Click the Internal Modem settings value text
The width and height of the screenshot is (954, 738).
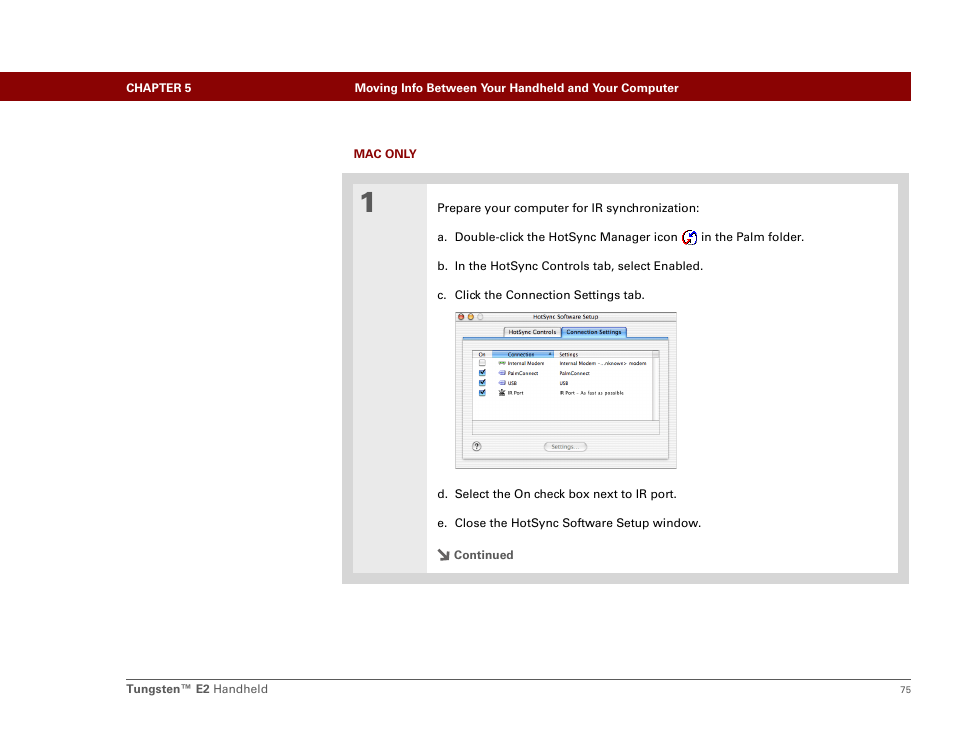click(x=603, y=363)
